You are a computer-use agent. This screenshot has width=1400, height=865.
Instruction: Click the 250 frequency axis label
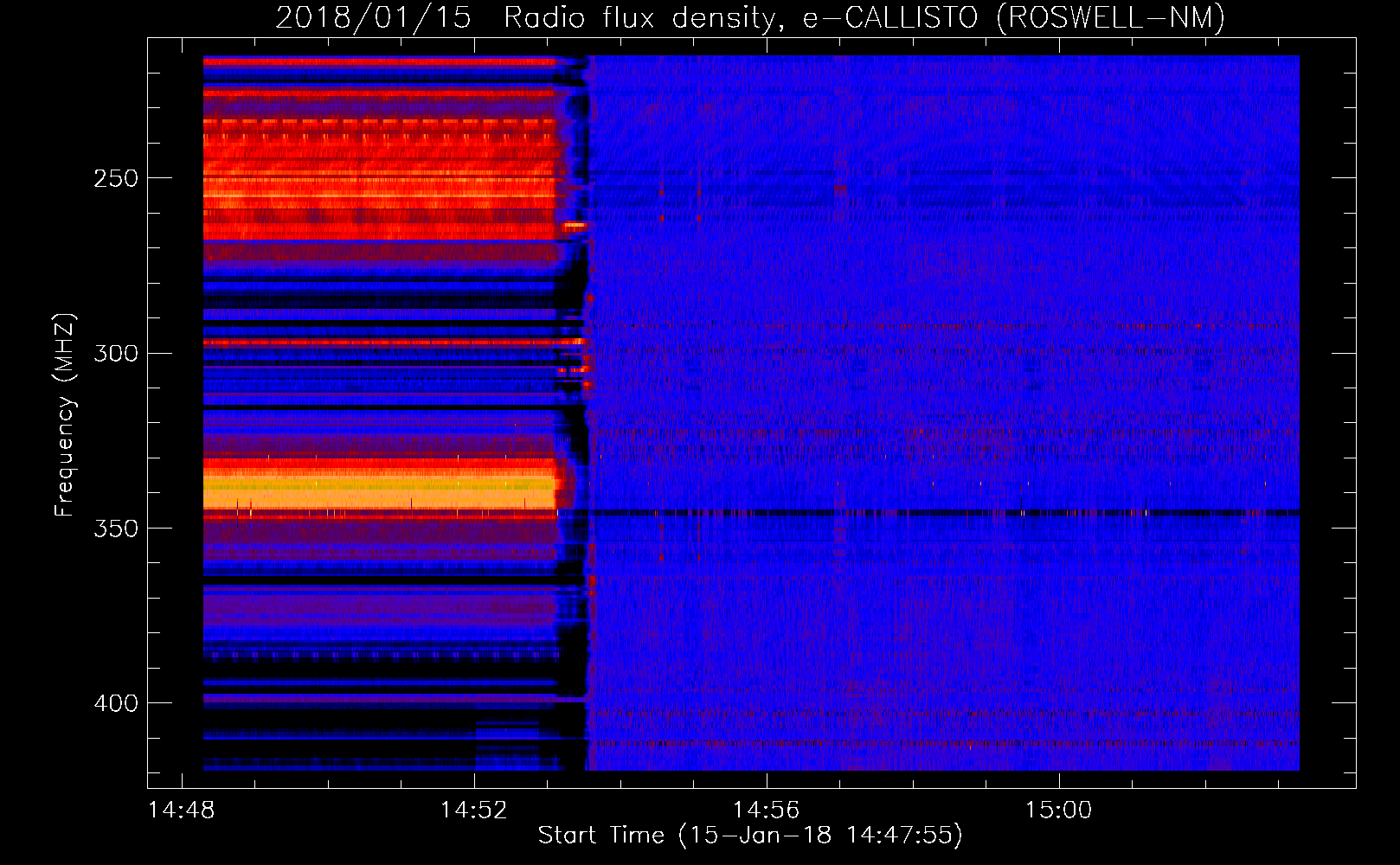116,179
